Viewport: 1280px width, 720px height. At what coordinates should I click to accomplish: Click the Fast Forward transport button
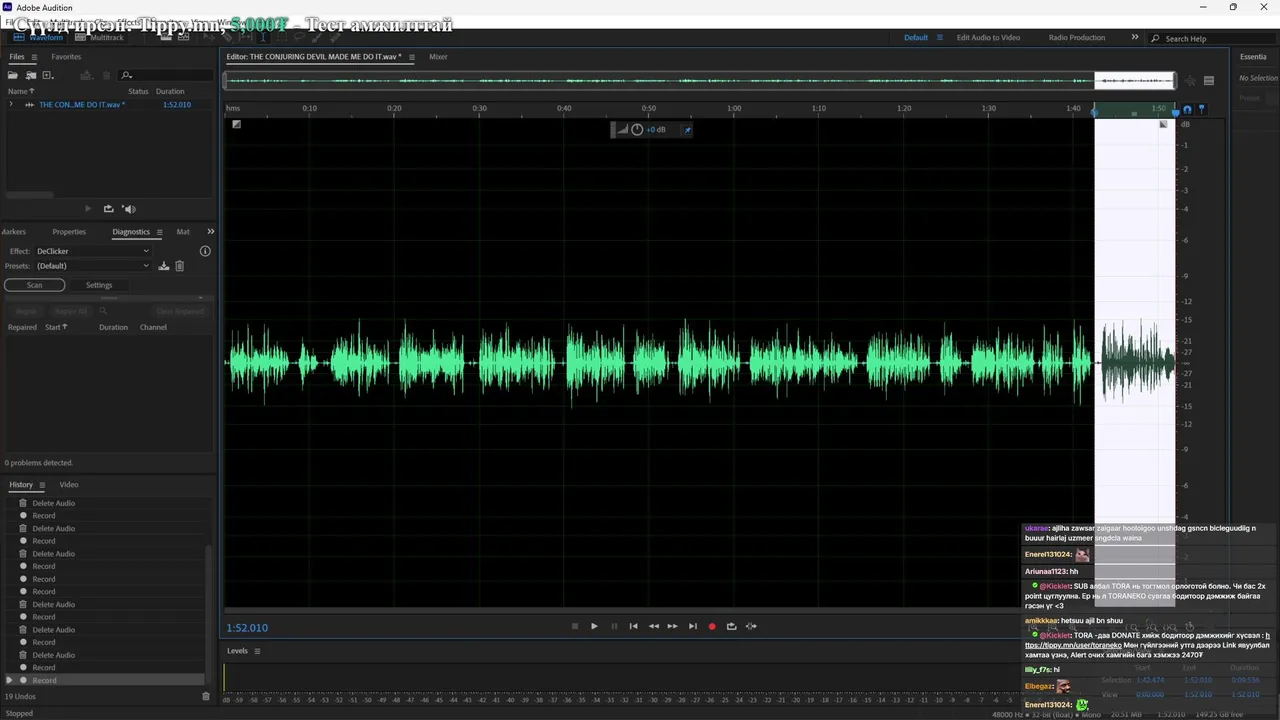click(x=673, y=626)
